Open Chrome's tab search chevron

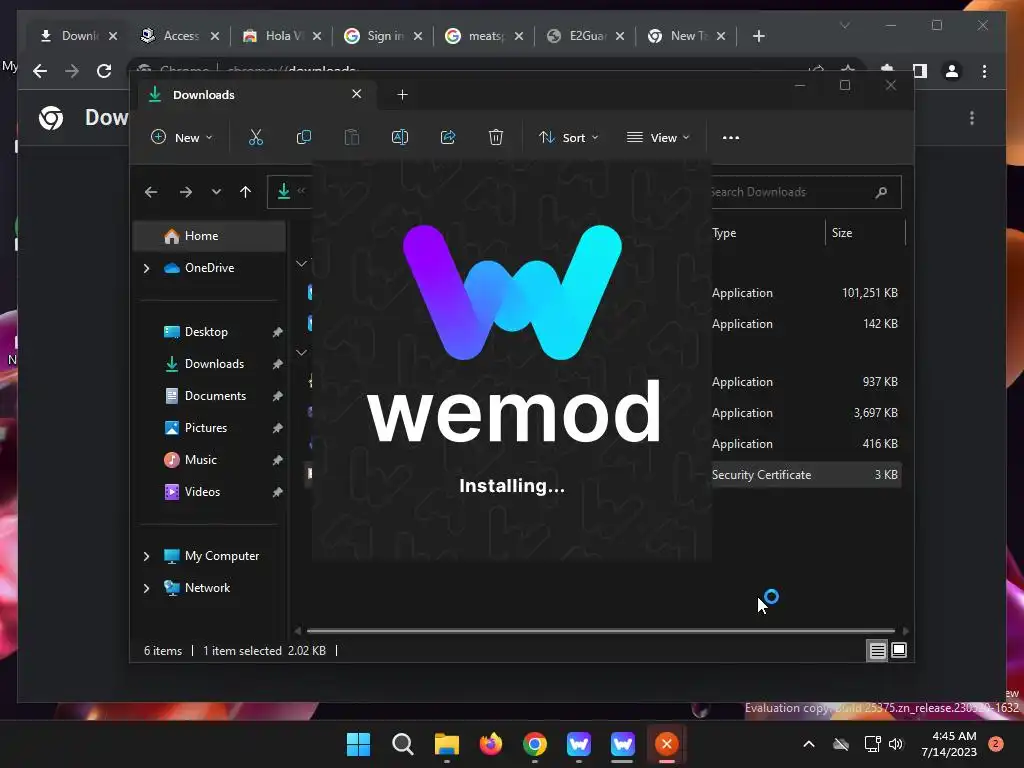click(x=844, y=25)
